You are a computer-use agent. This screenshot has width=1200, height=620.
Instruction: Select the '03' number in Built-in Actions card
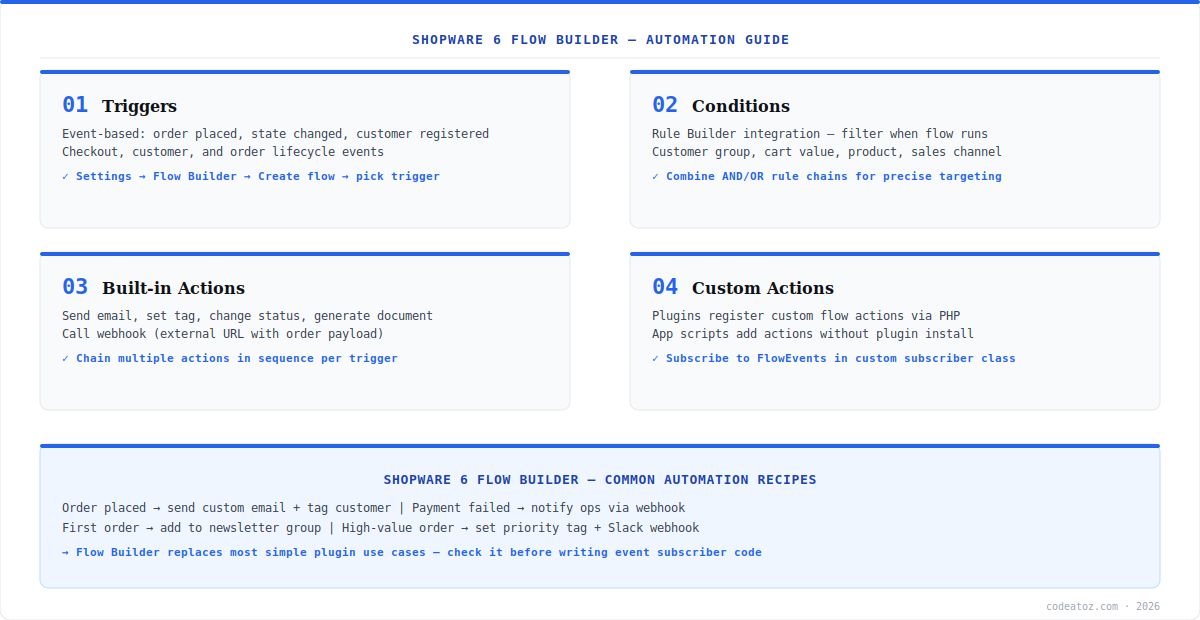(x=75, y=287)
